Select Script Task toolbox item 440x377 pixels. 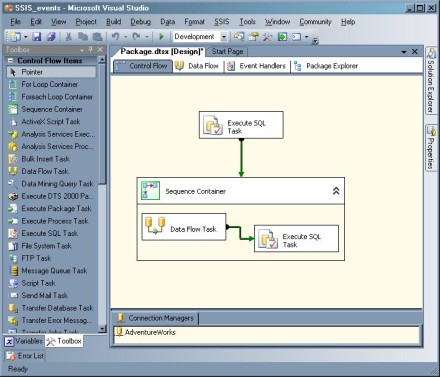[38, 283]
